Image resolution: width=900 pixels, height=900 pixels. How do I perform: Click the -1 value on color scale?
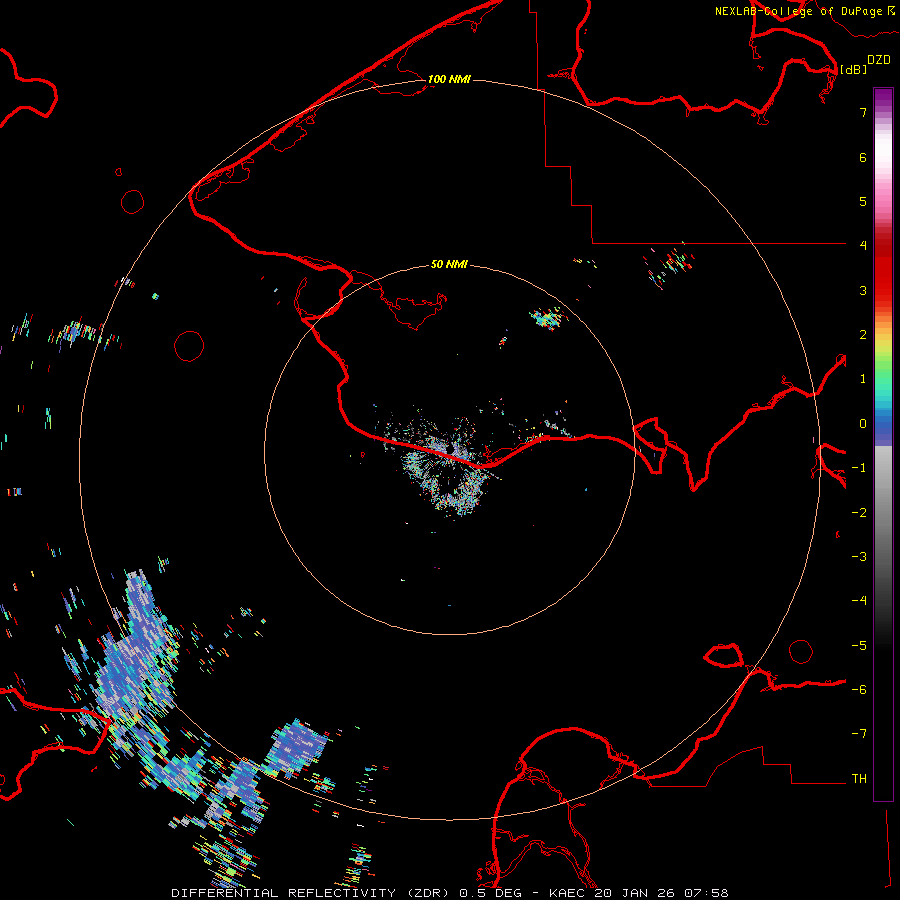pos(859,468)
